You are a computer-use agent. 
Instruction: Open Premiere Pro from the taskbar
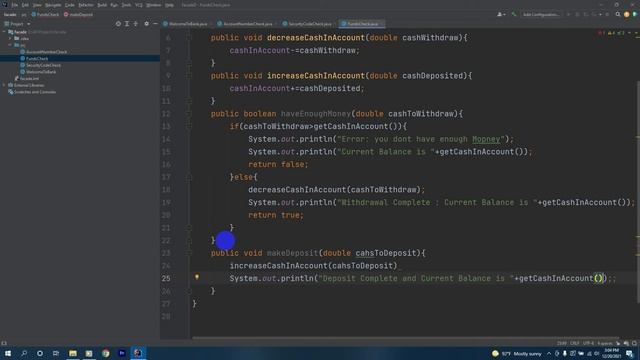point(122,353)
